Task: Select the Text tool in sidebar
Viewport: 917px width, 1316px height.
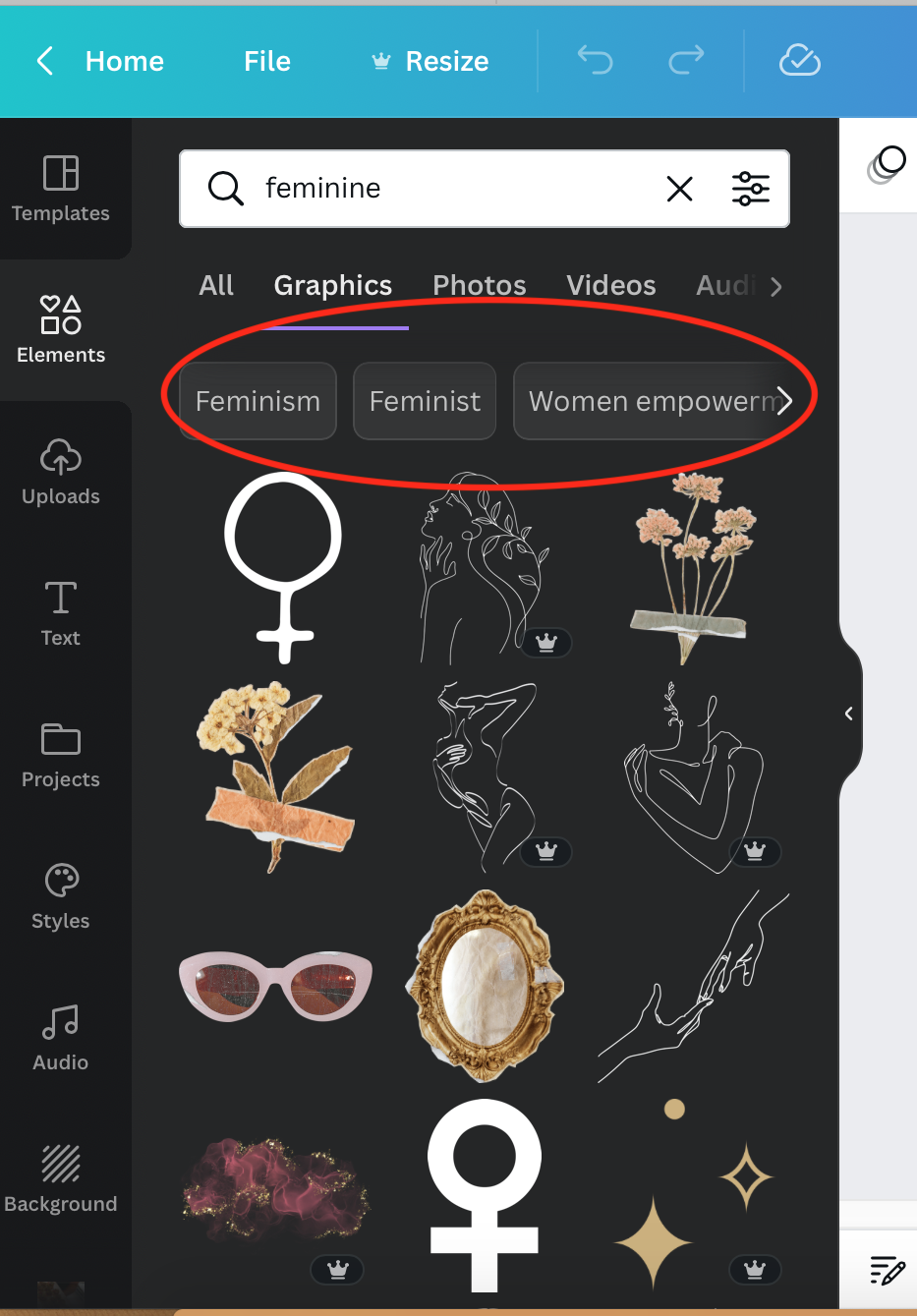Action: [61, 613]
